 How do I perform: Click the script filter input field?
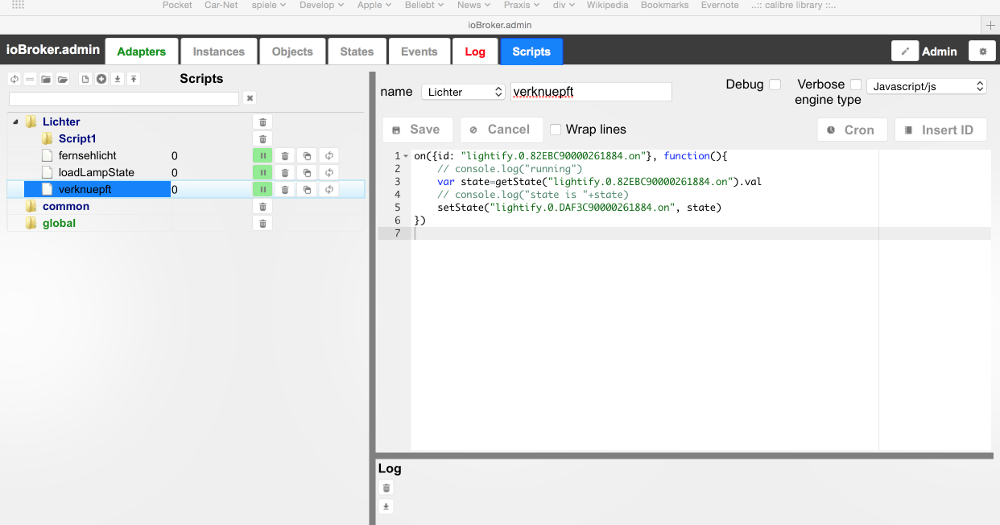[x=124, y=98]
